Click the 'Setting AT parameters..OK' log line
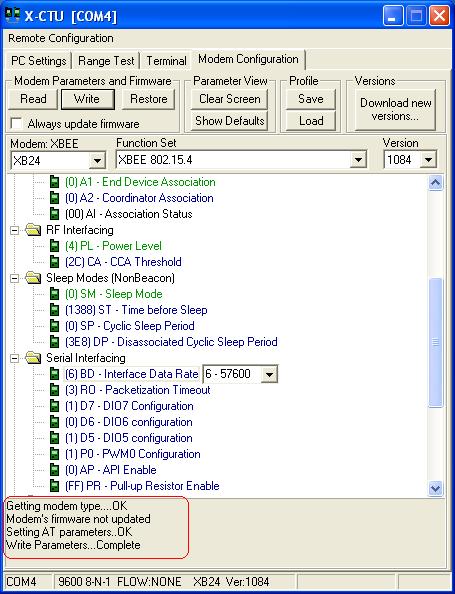The height and width of the screenshot is (594, 455). click(x=69, y=532)
